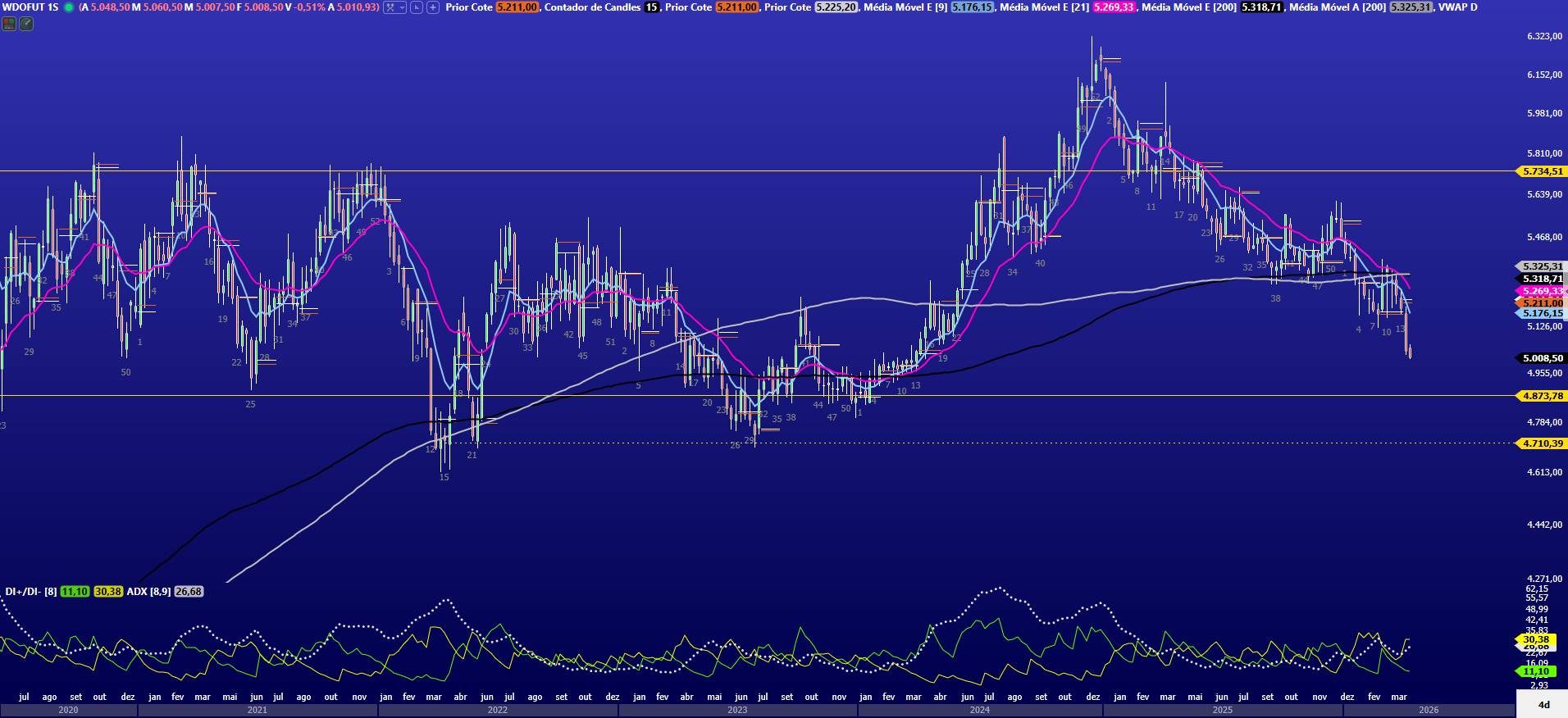Click the plus icon to add an indicator
1568x718 pixels.
[x=433, y=7]
